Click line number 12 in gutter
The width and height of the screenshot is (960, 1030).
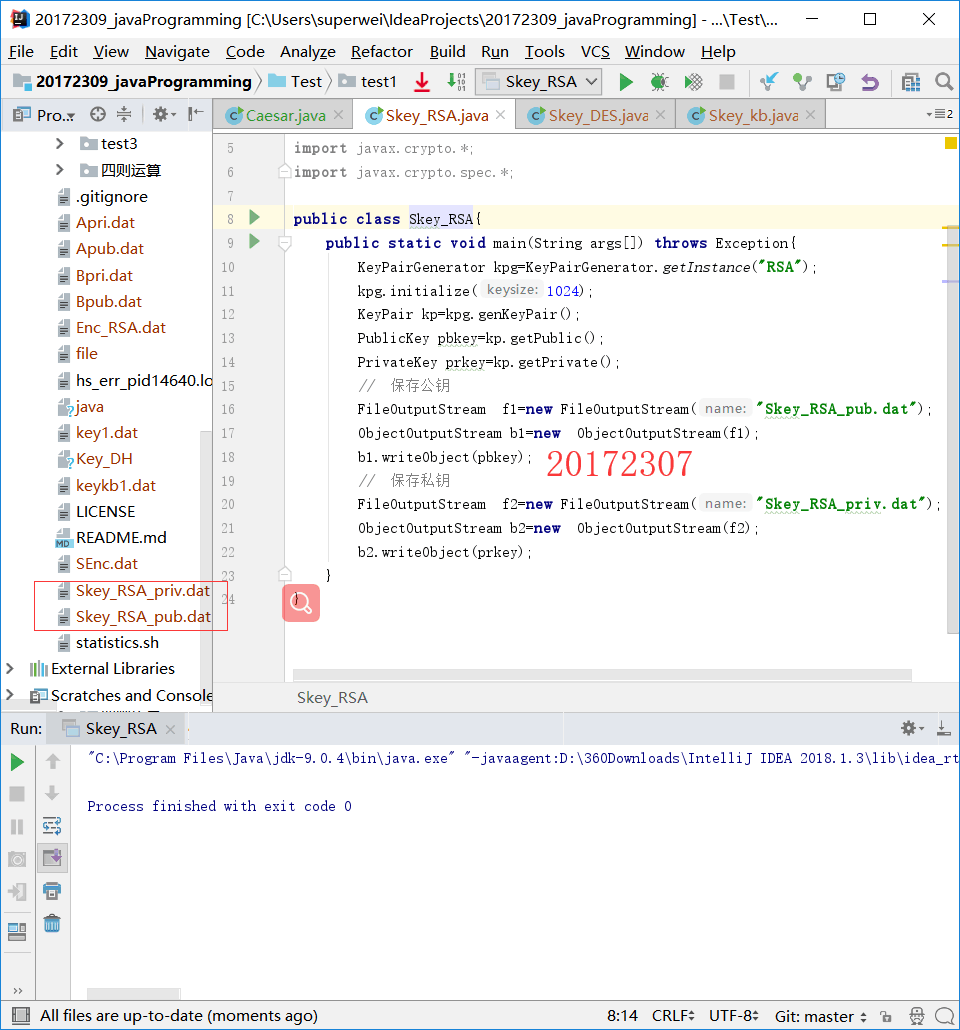227,314
